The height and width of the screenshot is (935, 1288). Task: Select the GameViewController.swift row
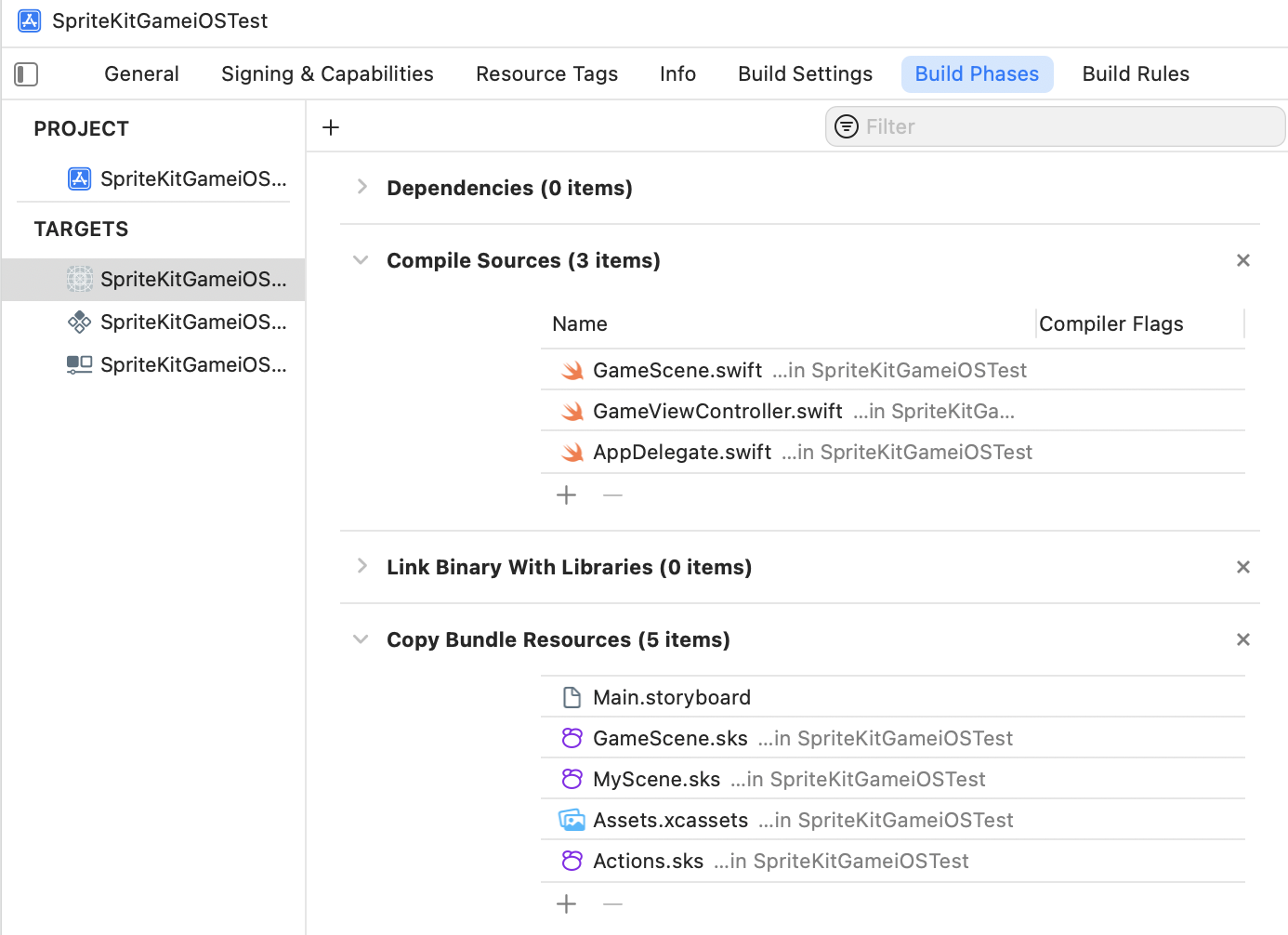click(892, 412)
